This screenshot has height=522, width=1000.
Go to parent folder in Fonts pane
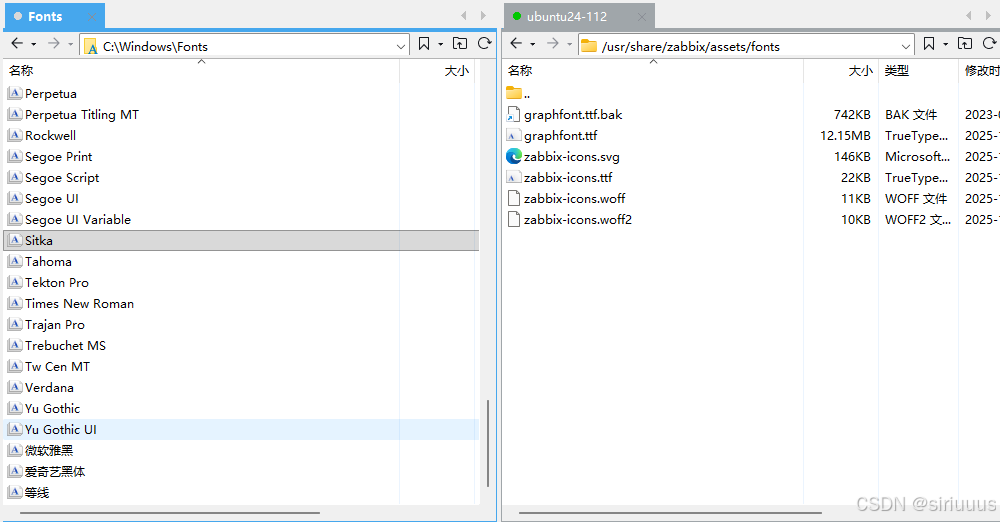(x=460, y=43)
